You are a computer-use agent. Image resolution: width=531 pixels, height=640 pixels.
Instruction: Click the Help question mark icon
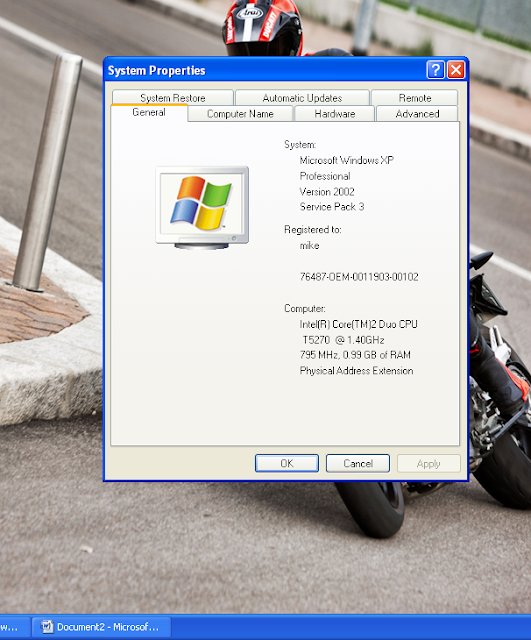point(435,70)
